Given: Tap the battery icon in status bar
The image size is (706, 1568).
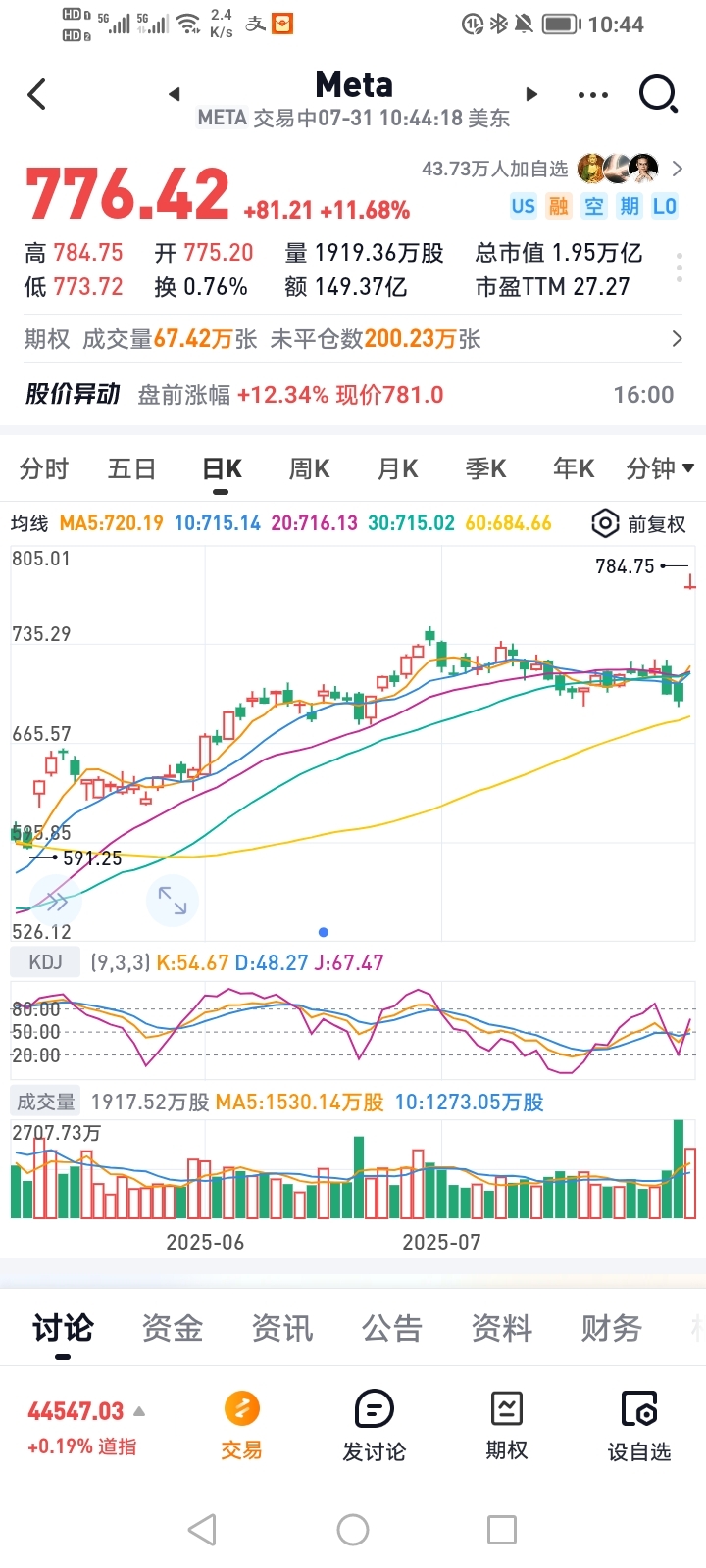Looking at the screenshot, I should pos(562,24).
